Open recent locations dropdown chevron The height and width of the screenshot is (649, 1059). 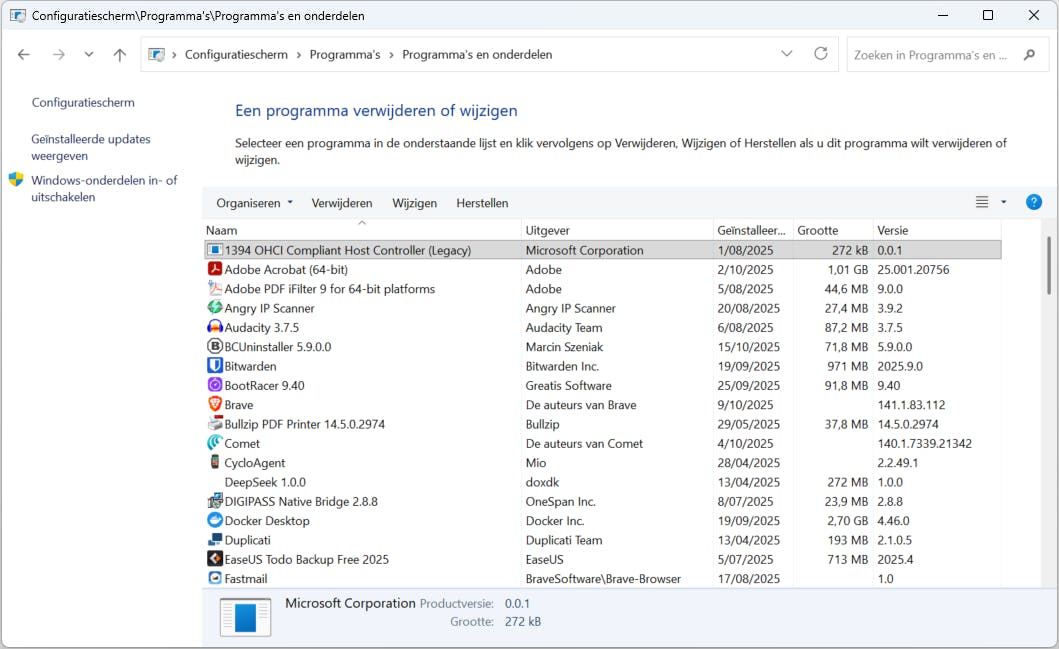(88, 55)
